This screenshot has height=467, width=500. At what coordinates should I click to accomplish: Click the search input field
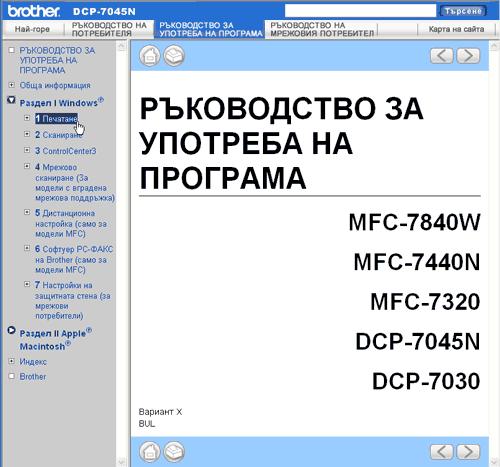360,11
